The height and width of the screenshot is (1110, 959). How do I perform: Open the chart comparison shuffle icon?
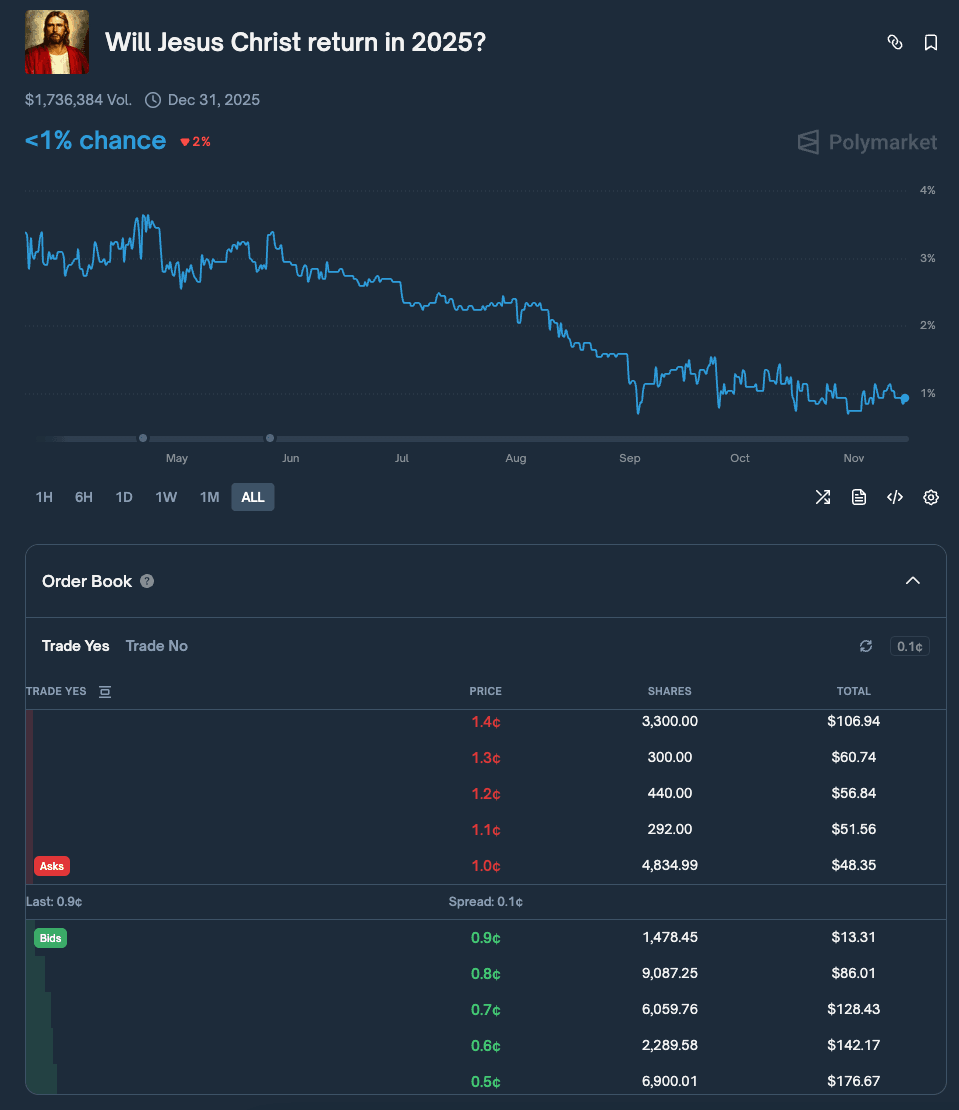click(822, 497)
